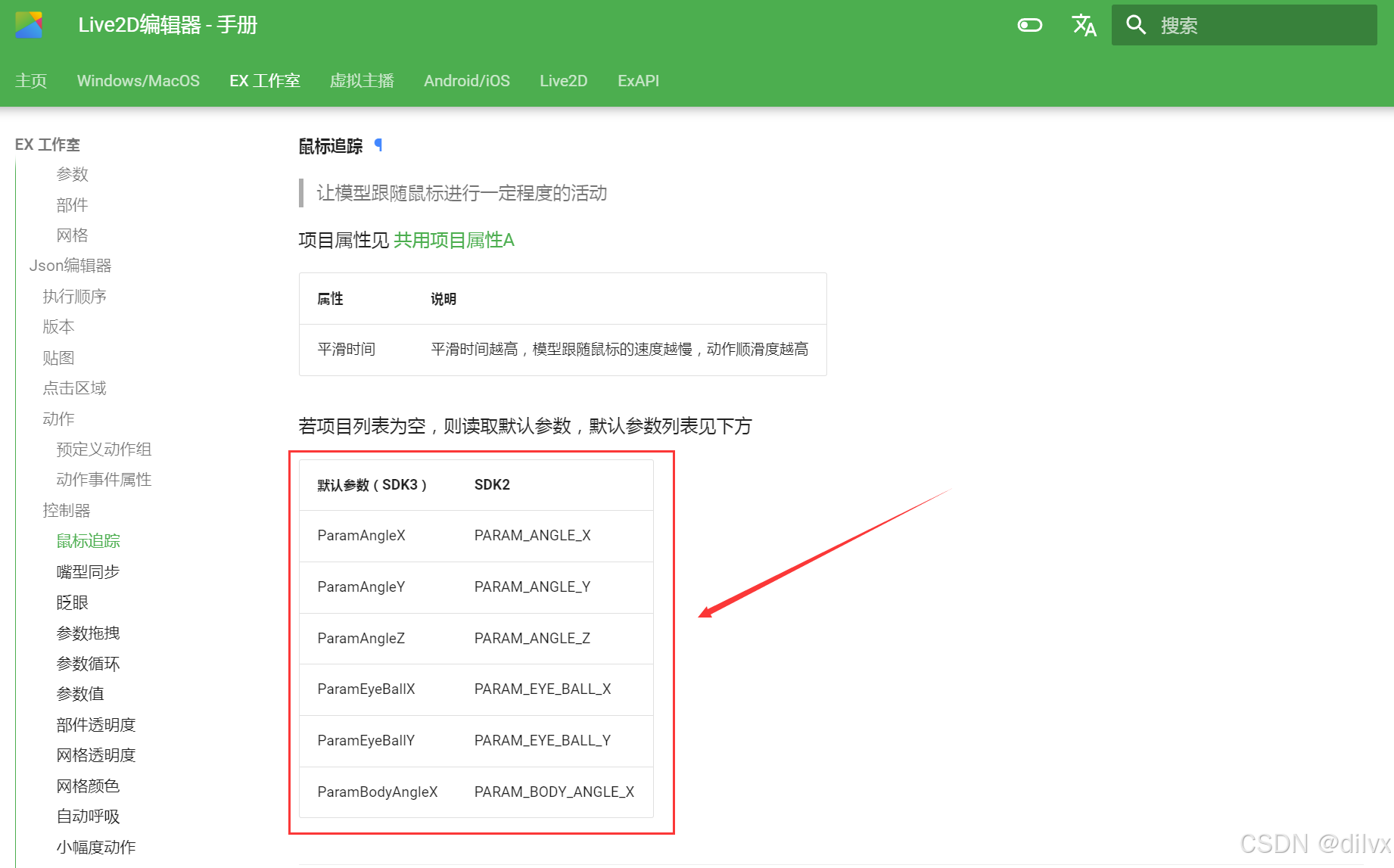
Task: Go to Android/iOS tab
Action: (467, 81)
